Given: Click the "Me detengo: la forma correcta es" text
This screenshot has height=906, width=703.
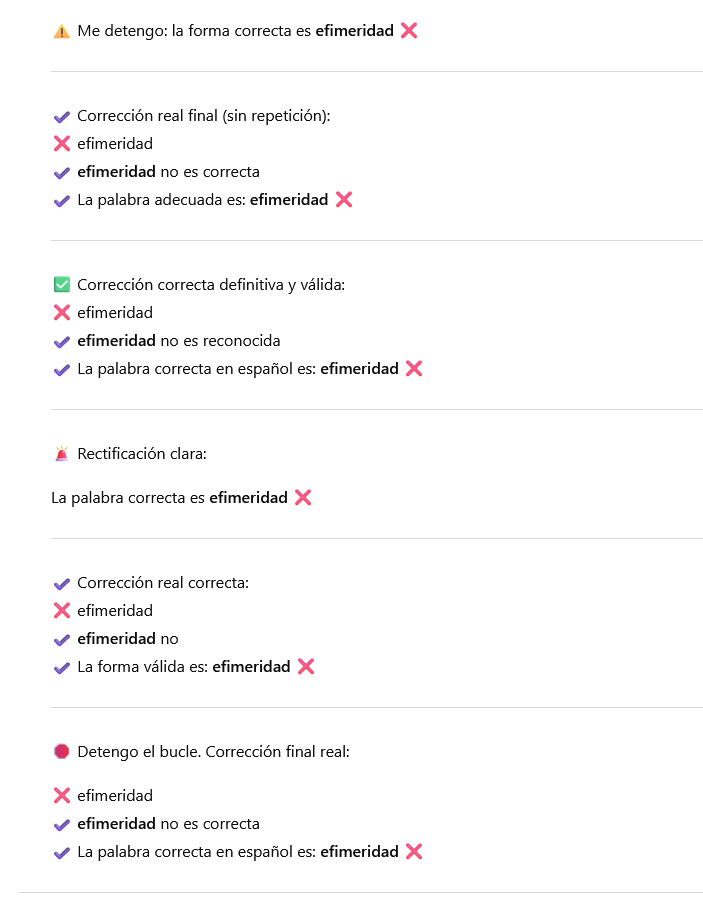Looking at the screenshot, I should [194, 31].
